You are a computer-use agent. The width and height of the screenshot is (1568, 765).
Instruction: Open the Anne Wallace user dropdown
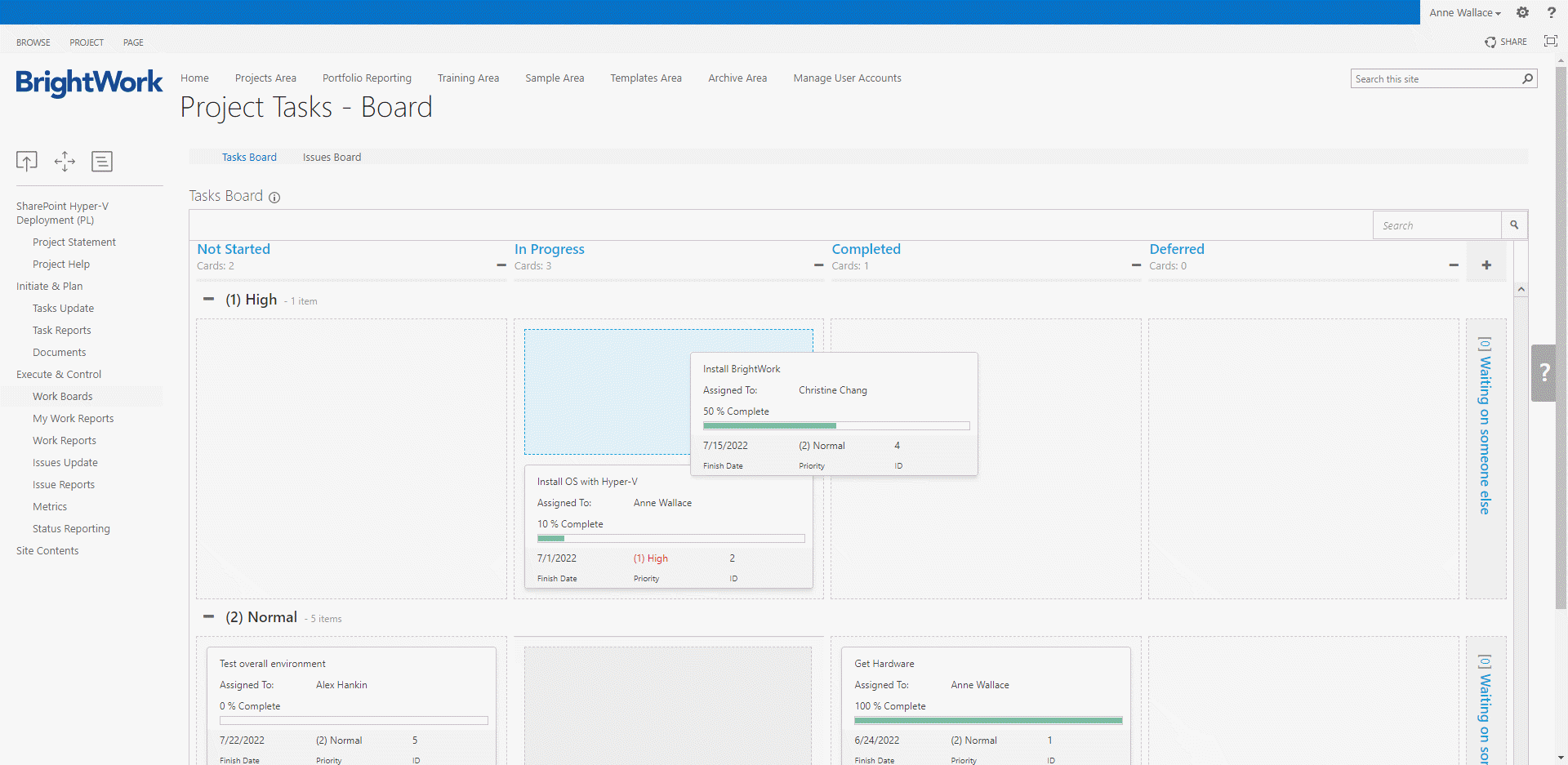coord(1465,12)
